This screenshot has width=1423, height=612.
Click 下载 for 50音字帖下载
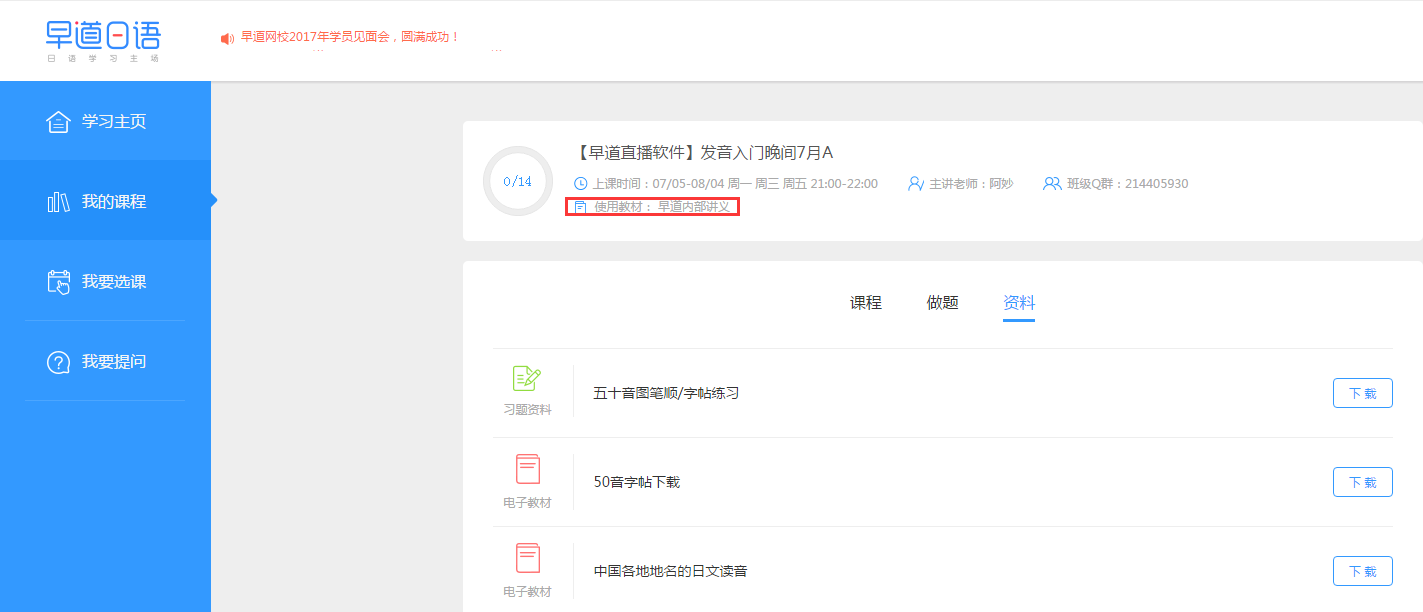pos(1362,481)
